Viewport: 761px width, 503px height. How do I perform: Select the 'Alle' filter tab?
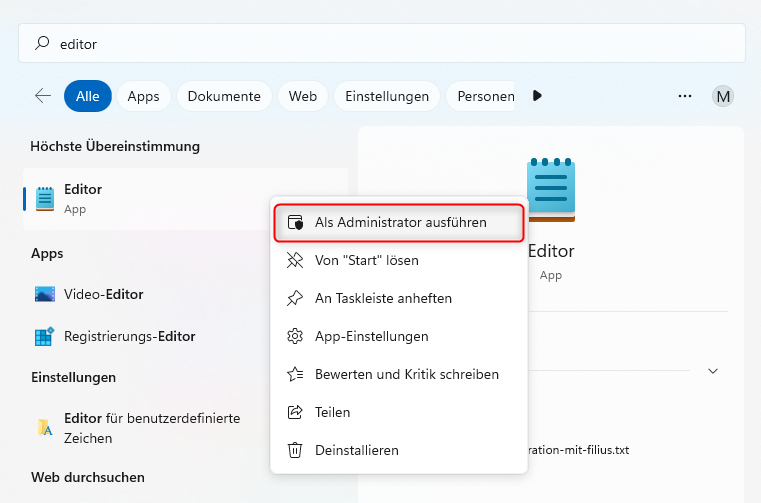(88, 96)
